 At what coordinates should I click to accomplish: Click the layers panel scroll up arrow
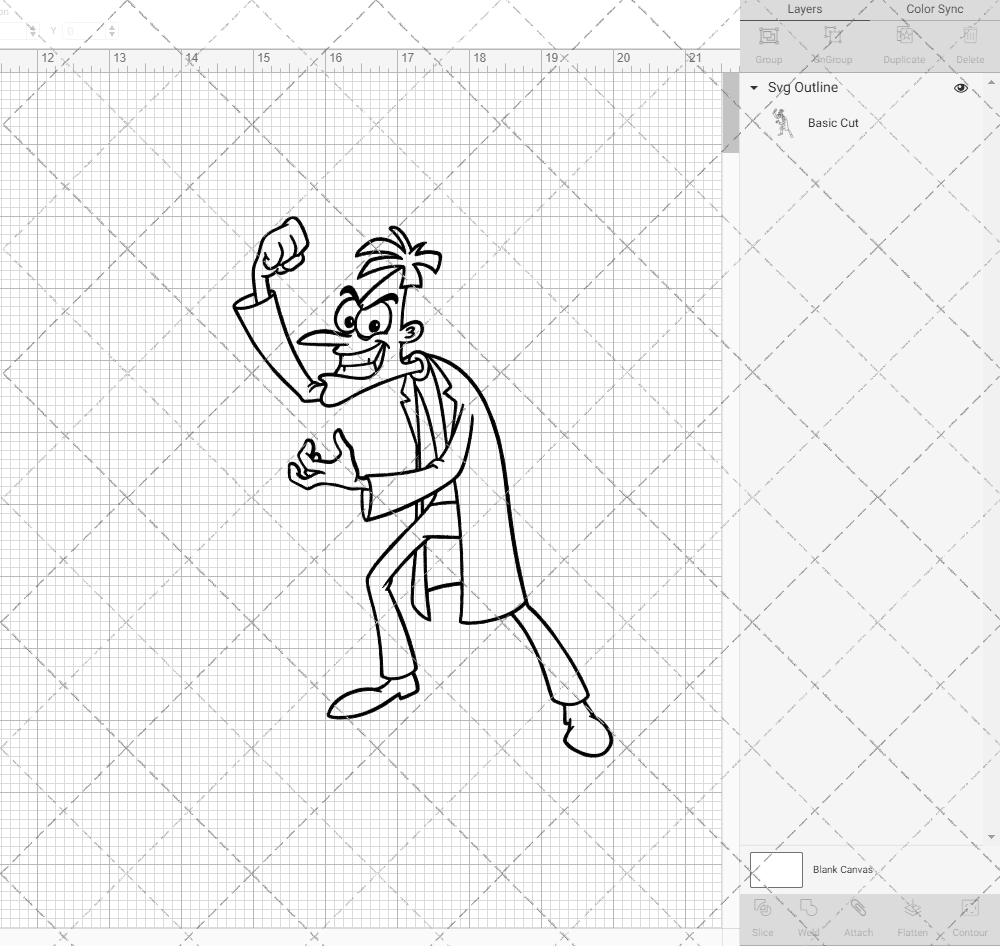(990, 83)
